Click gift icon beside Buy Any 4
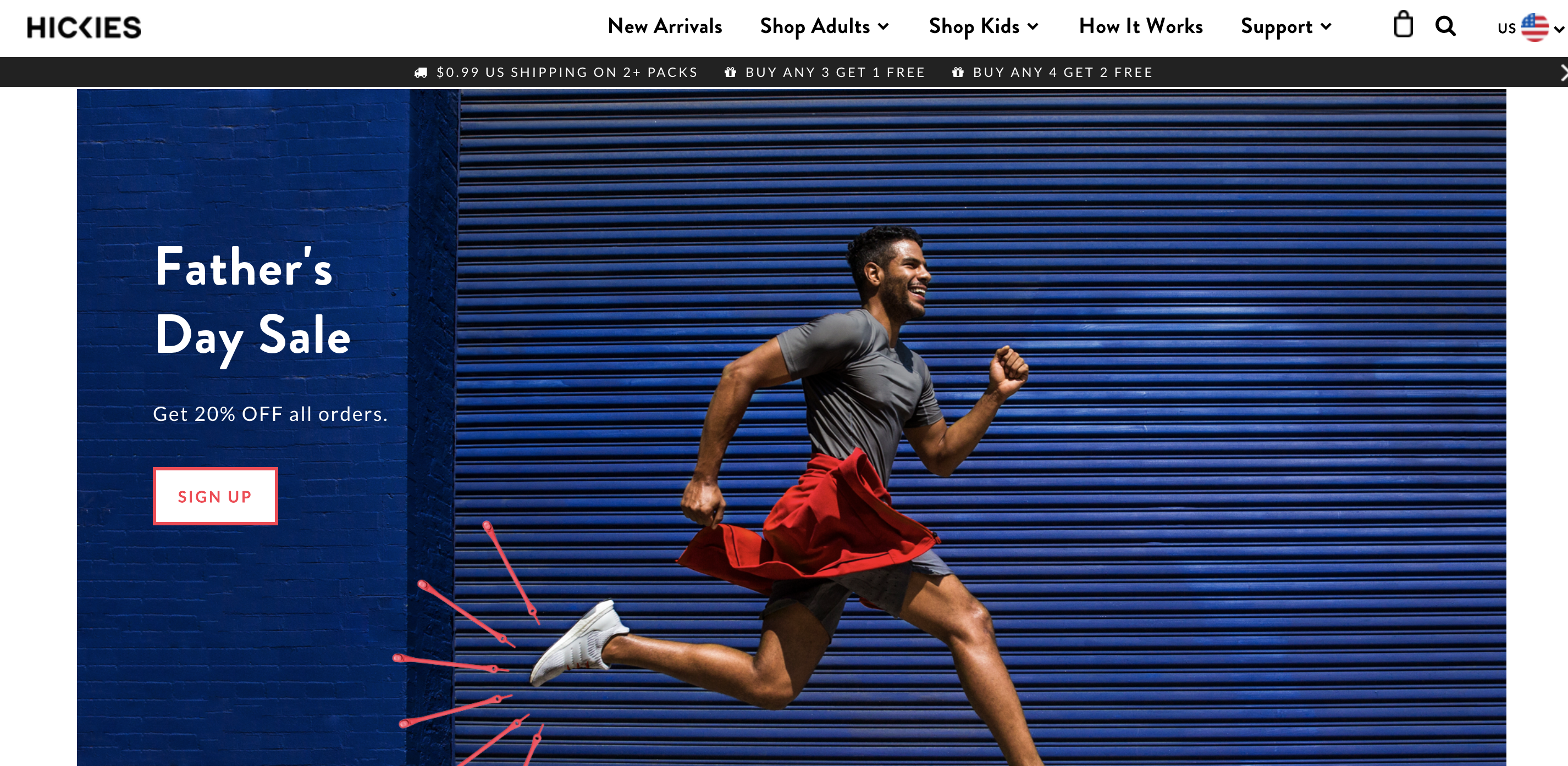 (958, 73)
